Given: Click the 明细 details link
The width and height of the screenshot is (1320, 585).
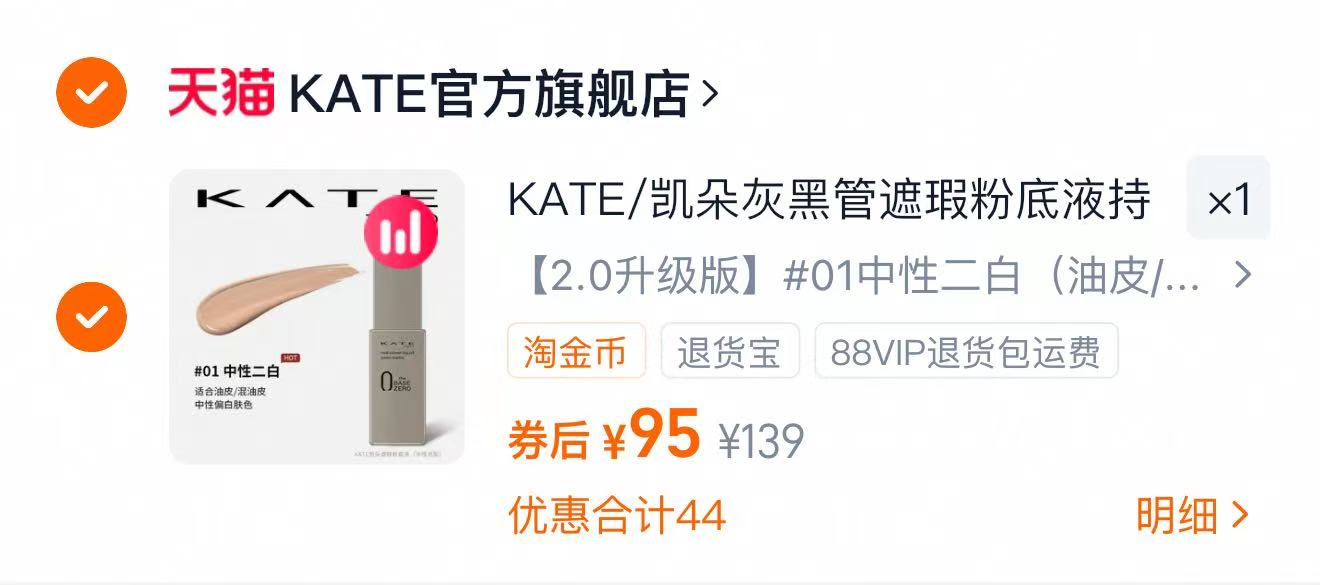Looking at the screenshot, I should click(x=1177, y=515).
